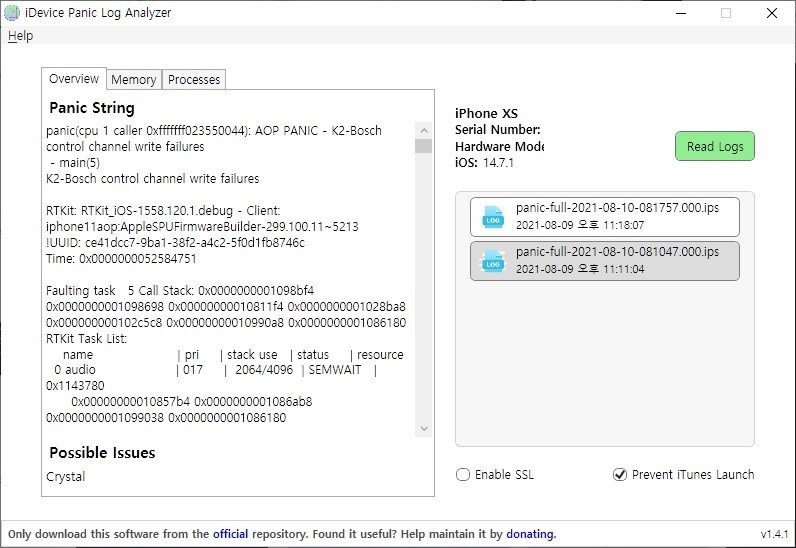Click the LOG file icon for panic-full-2021-08-10-081047
This screenshot has height=548, width=796.
tap(493, 261)
